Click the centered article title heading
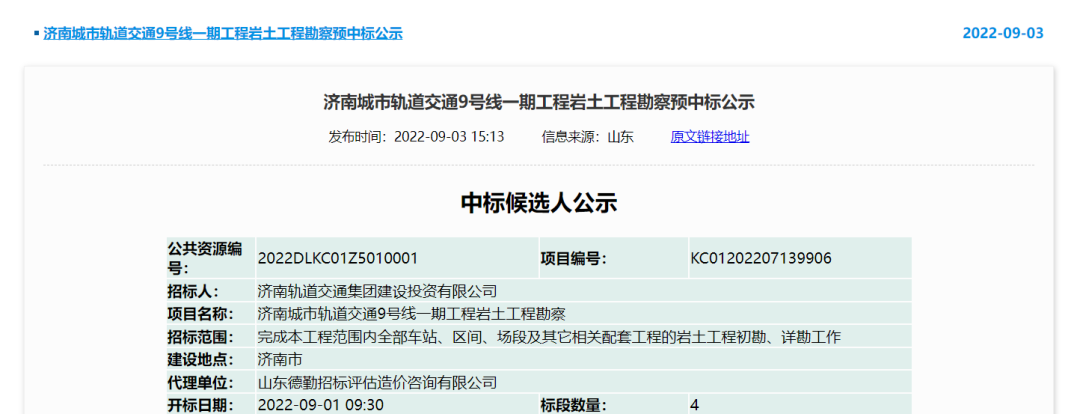1080x414 pixels. 539,103
